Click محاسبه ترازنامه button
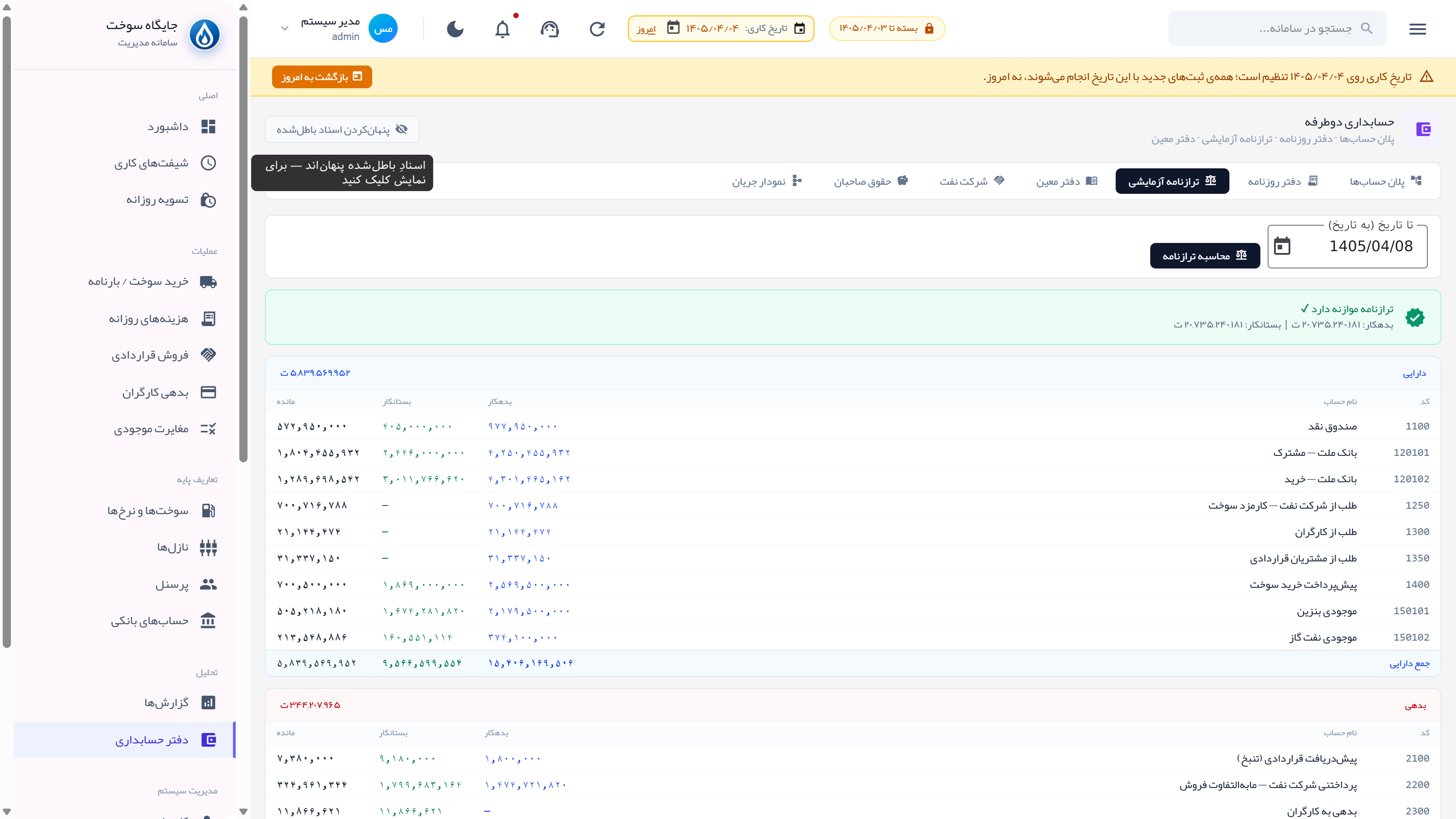 (x=1204, y=256)
